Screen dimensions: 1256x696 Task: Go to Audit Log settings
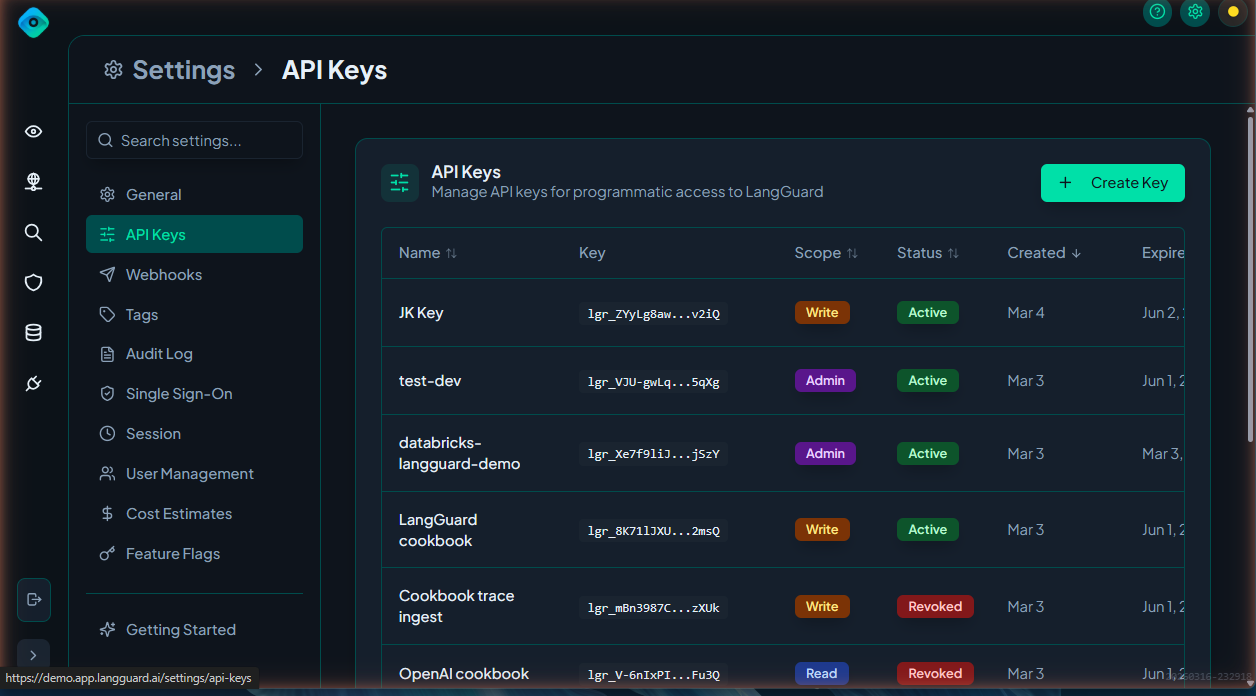(159, 354)
